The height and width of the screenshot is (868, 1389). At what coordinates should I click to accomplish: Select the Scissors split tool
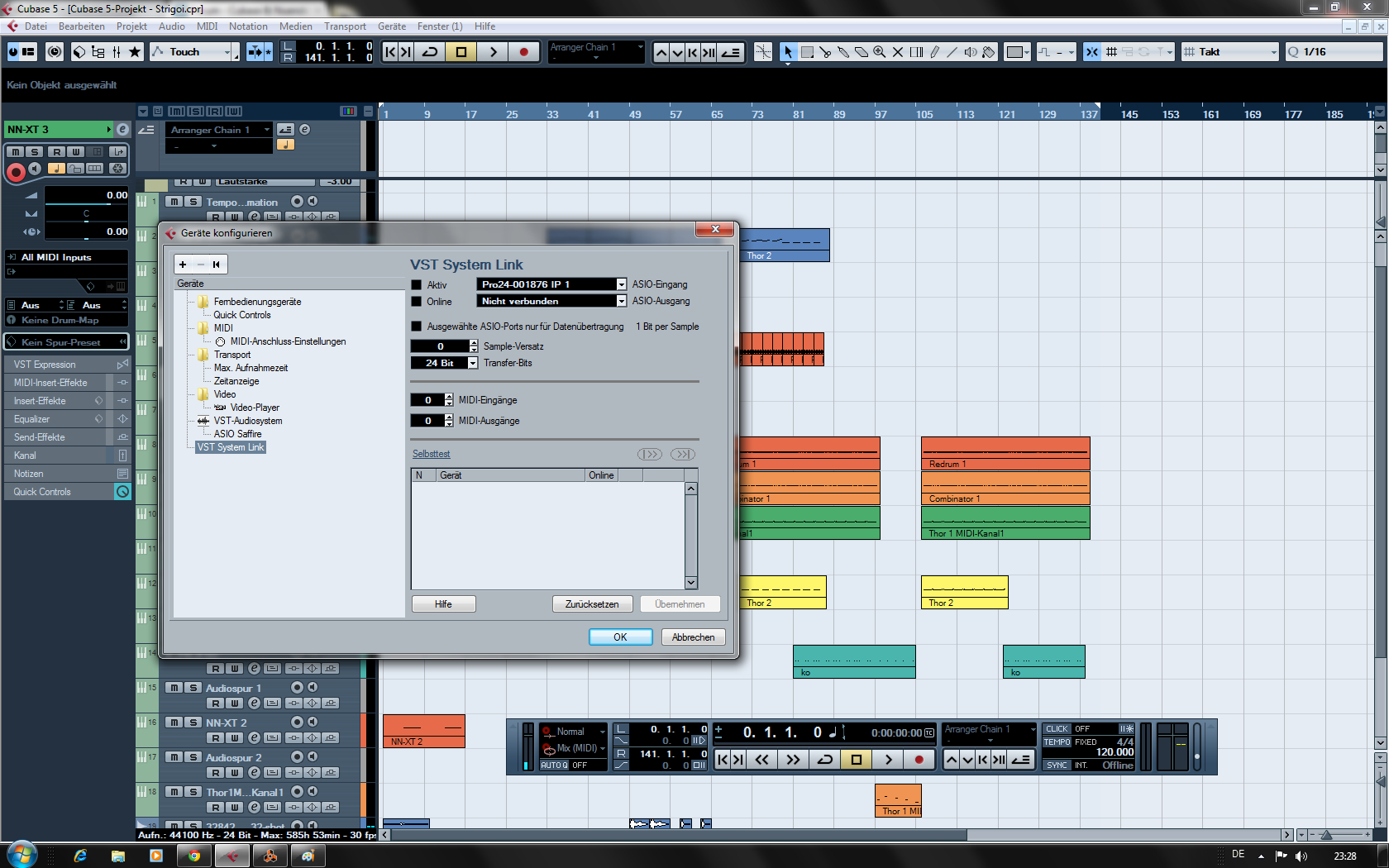pyautogui.click(x=825, y=52)
